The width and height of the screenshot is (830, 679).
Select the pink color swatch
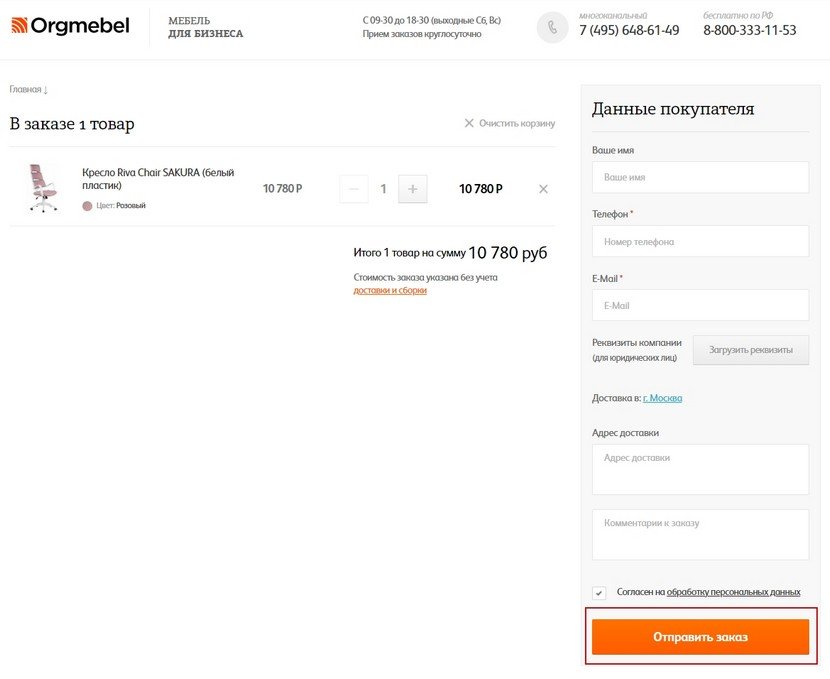coord(87,206)
